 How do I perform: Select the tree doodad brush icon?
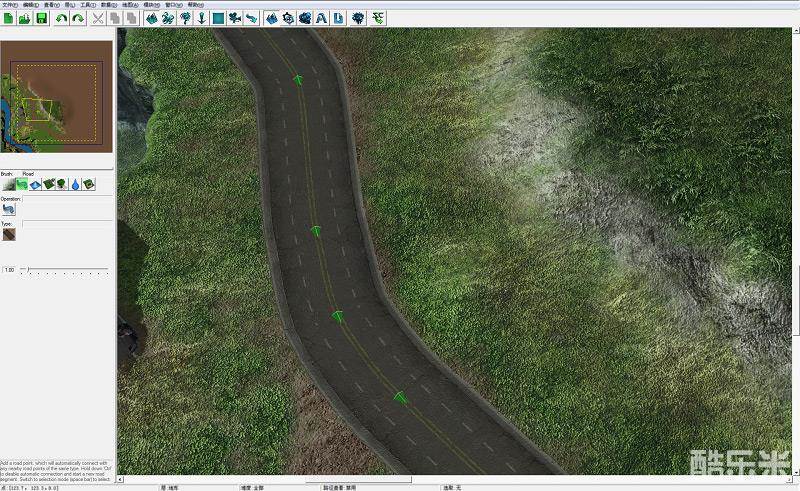coord(62,184)
